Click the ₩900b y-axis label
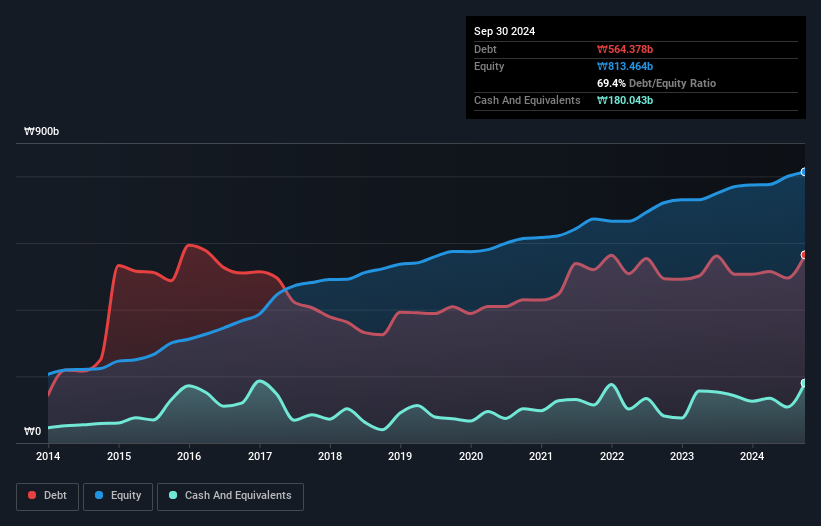This screenshot has width=821, height=526. [41, 131]
